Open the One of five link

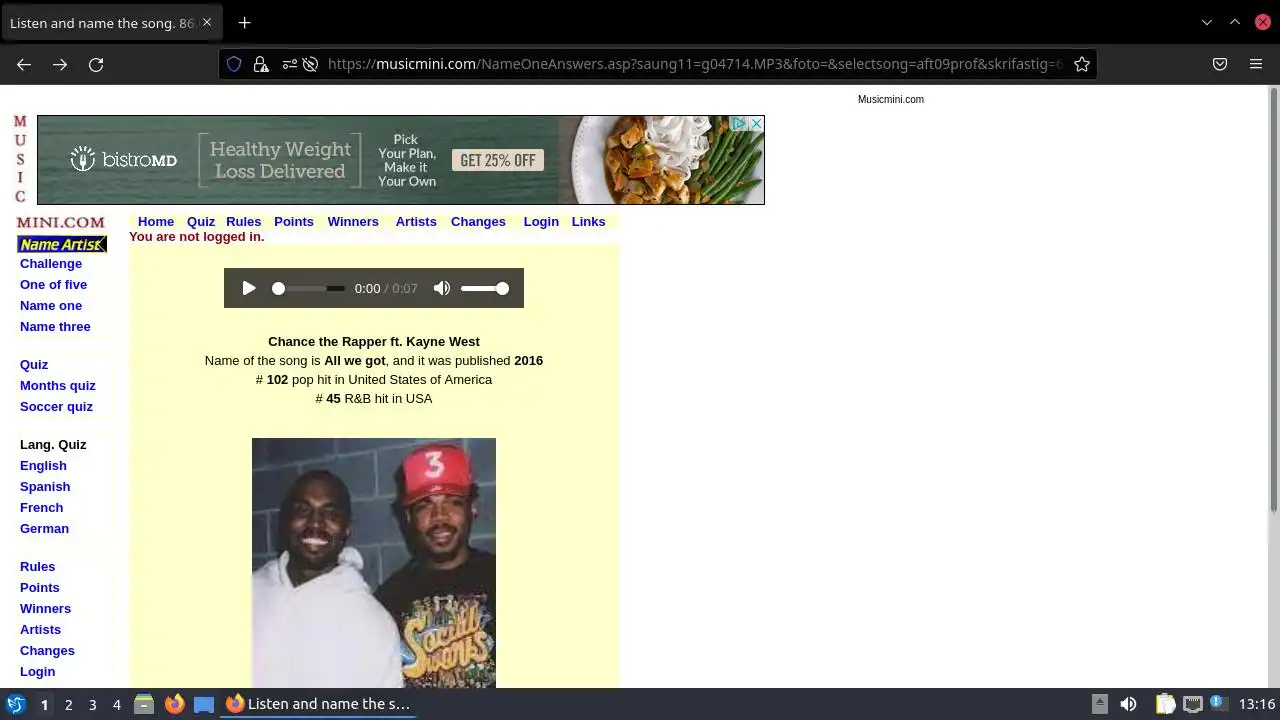click(x=53, y=285)
